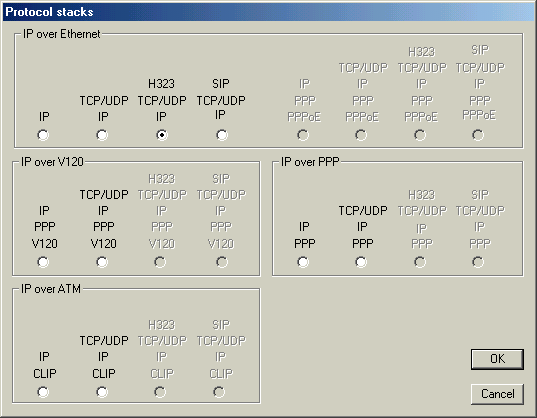Select TCP/UDP IP CLIP ATM stack
Screen dimensions: 537x418
click(102, 392)
